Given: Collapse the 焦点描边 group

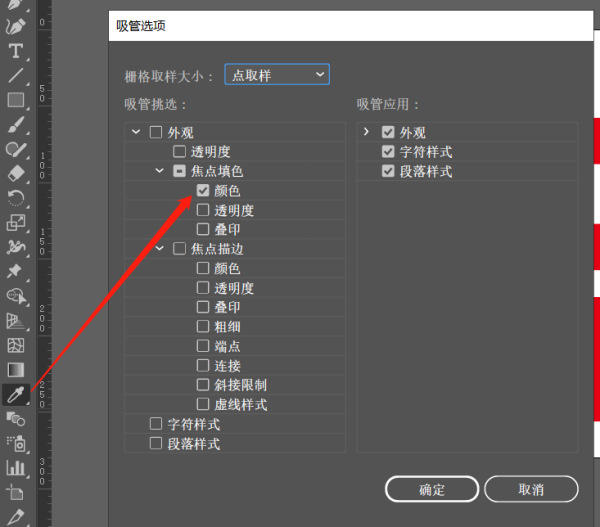Looking at the screenshot, I should click(160, 248).
